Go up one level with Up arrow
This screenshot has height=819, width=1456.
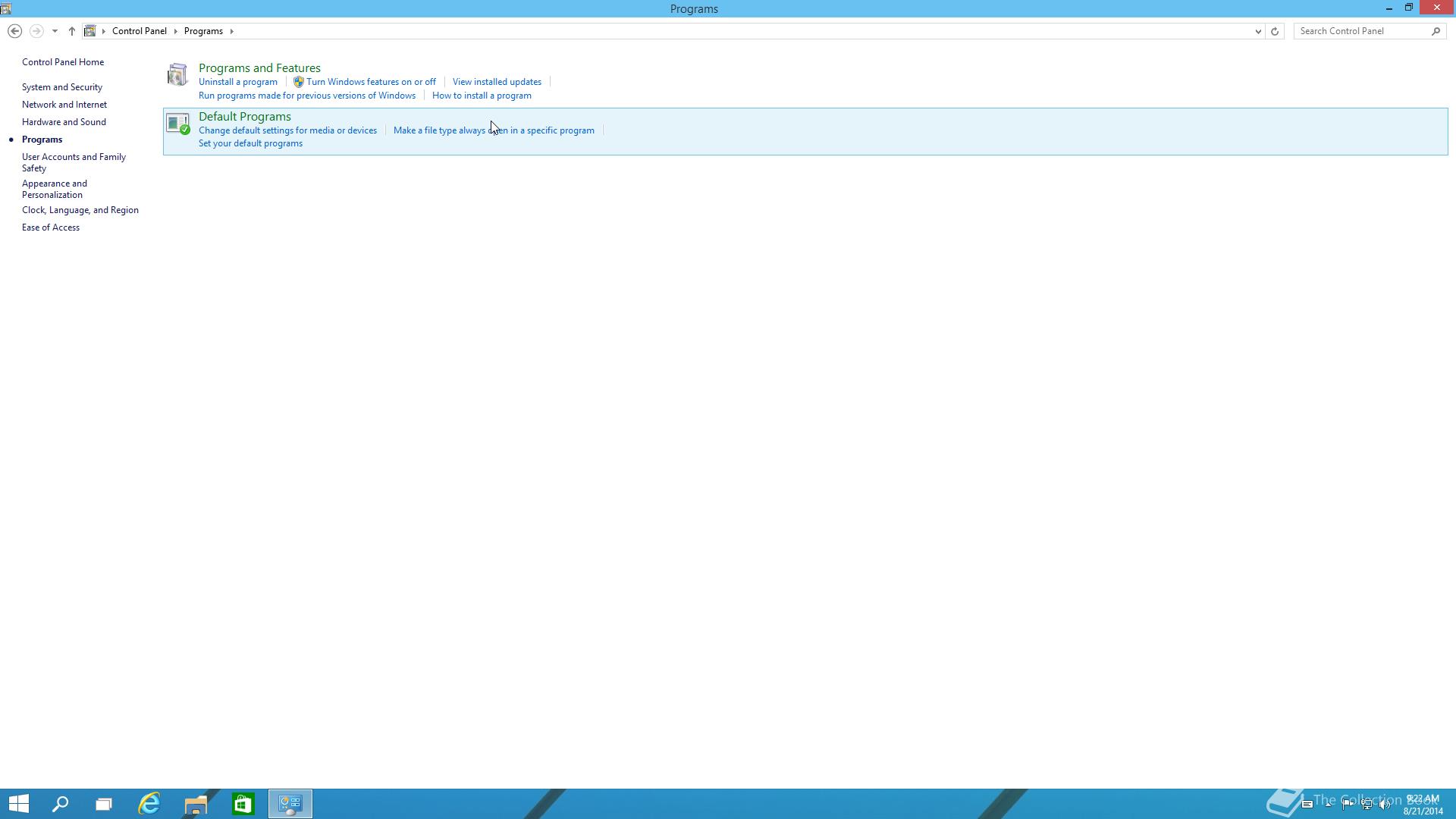72,31
